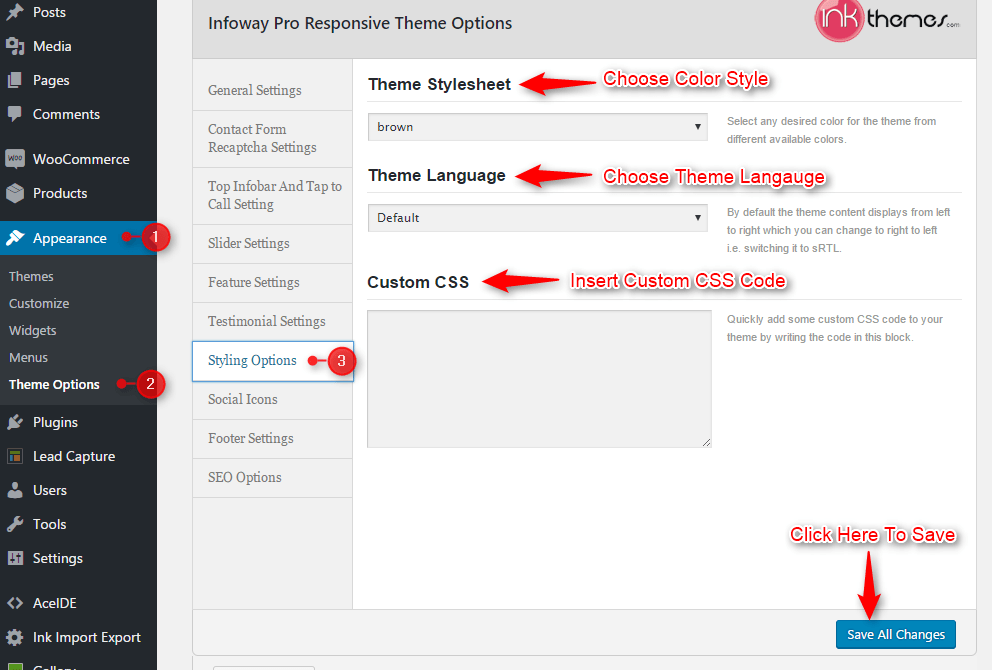Open Widgets submenu link
The height and width of the screenshot is (670, 992).
pyautogui.click(x=33, y=331)
